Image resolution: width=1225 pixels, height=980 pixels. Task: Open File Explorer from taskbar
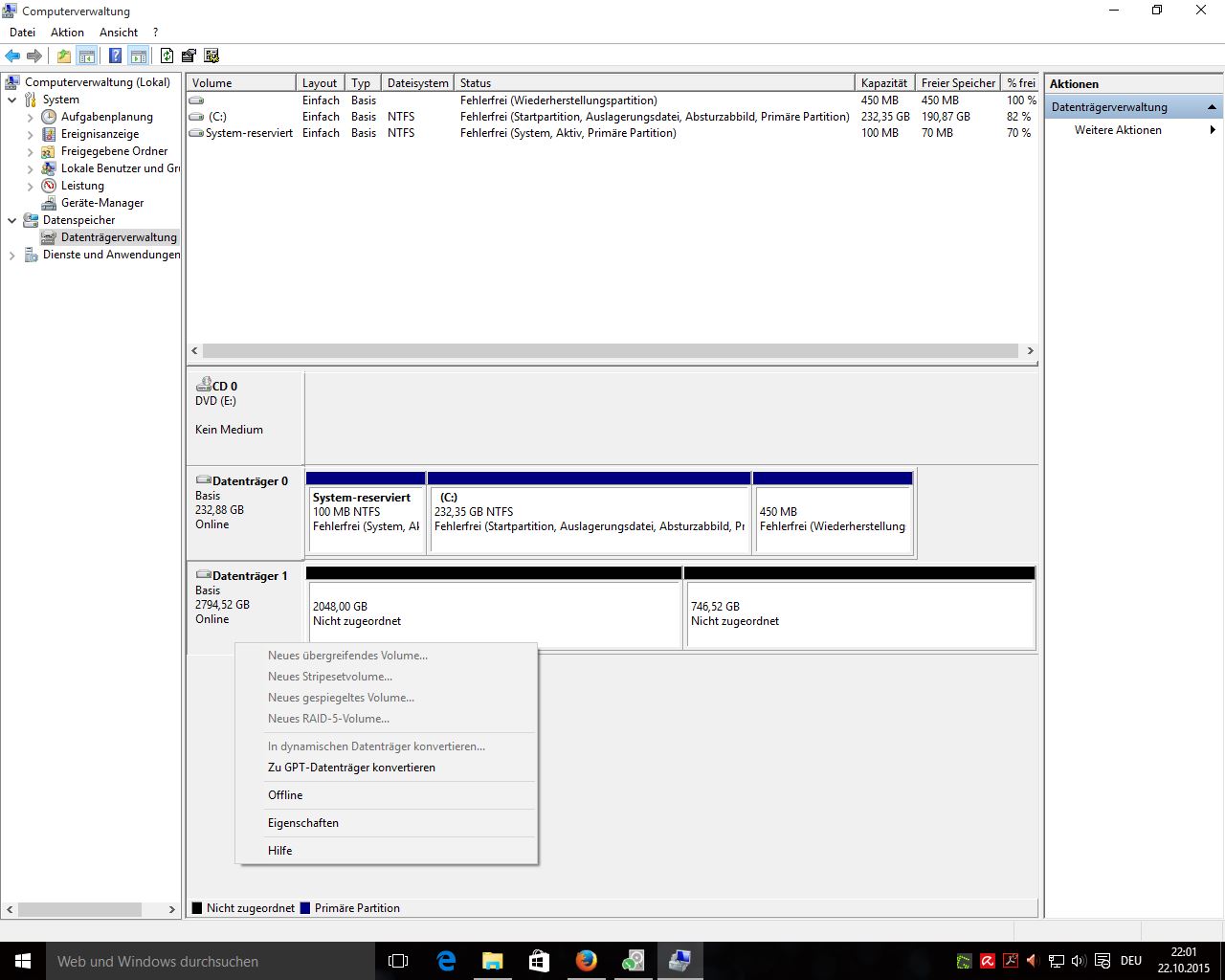[492, 961]
